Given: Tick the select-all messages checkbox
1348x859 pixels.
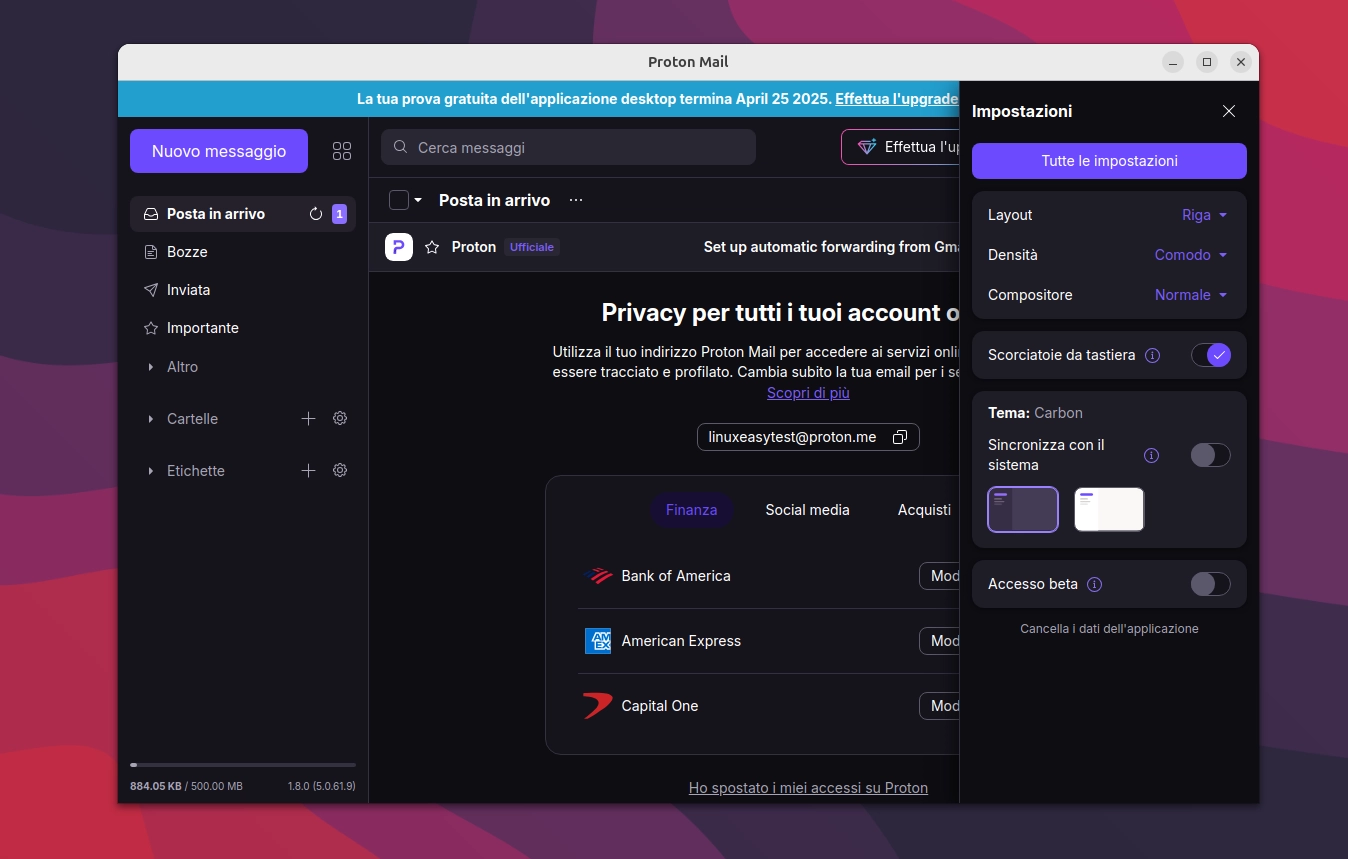Looking at the screenshot, I should click(x=398, y=200).
